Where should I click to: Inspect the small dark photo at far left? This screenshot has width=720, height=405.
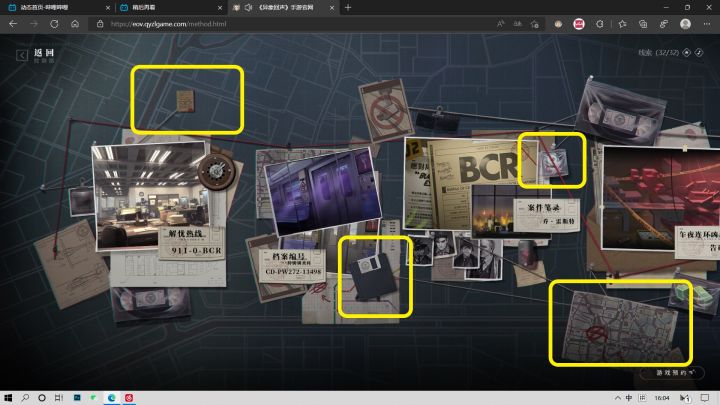pos(81,201)
